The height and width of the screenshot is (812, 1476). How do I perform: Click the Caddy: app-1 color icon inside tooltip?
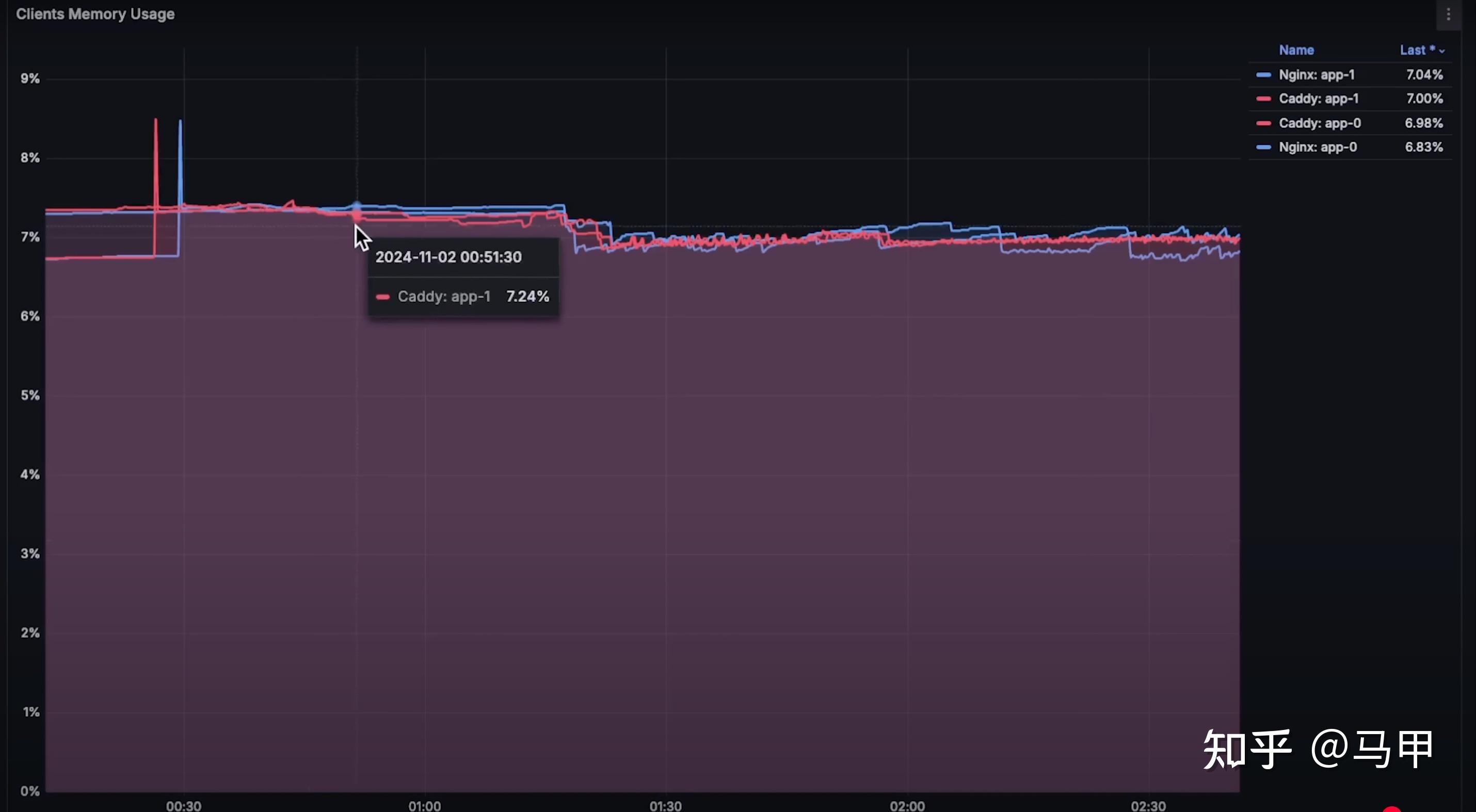click(x=382, y=296)
